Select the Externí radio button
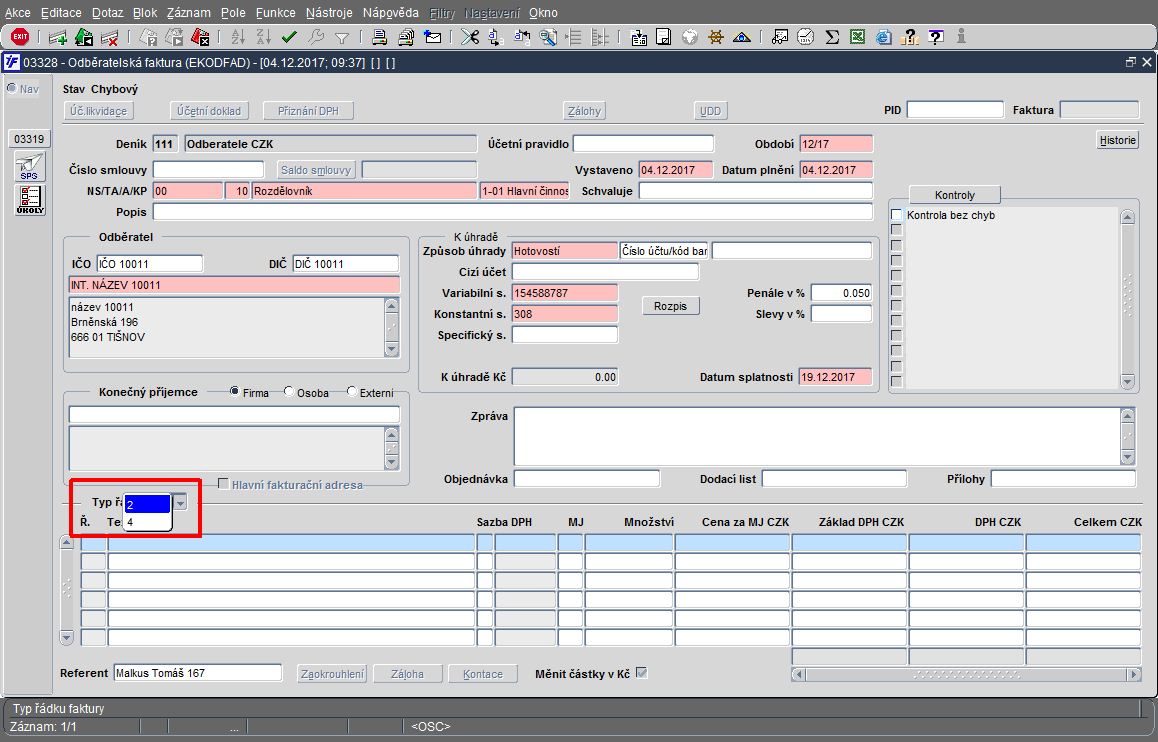This screenshot has width=1158, height=742. click(351, 392)
